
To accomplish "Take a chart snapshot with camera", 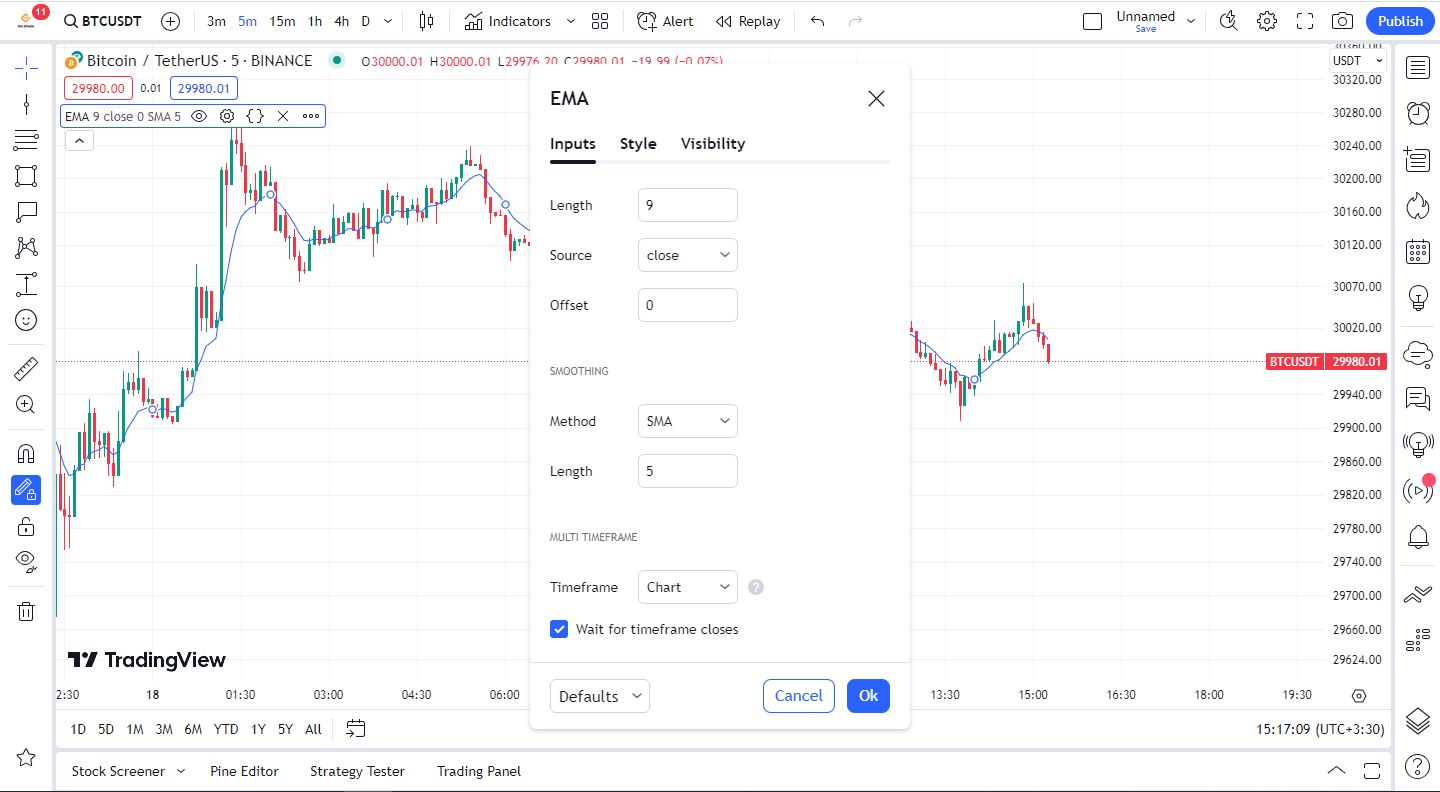I will tap(1343, 21).
